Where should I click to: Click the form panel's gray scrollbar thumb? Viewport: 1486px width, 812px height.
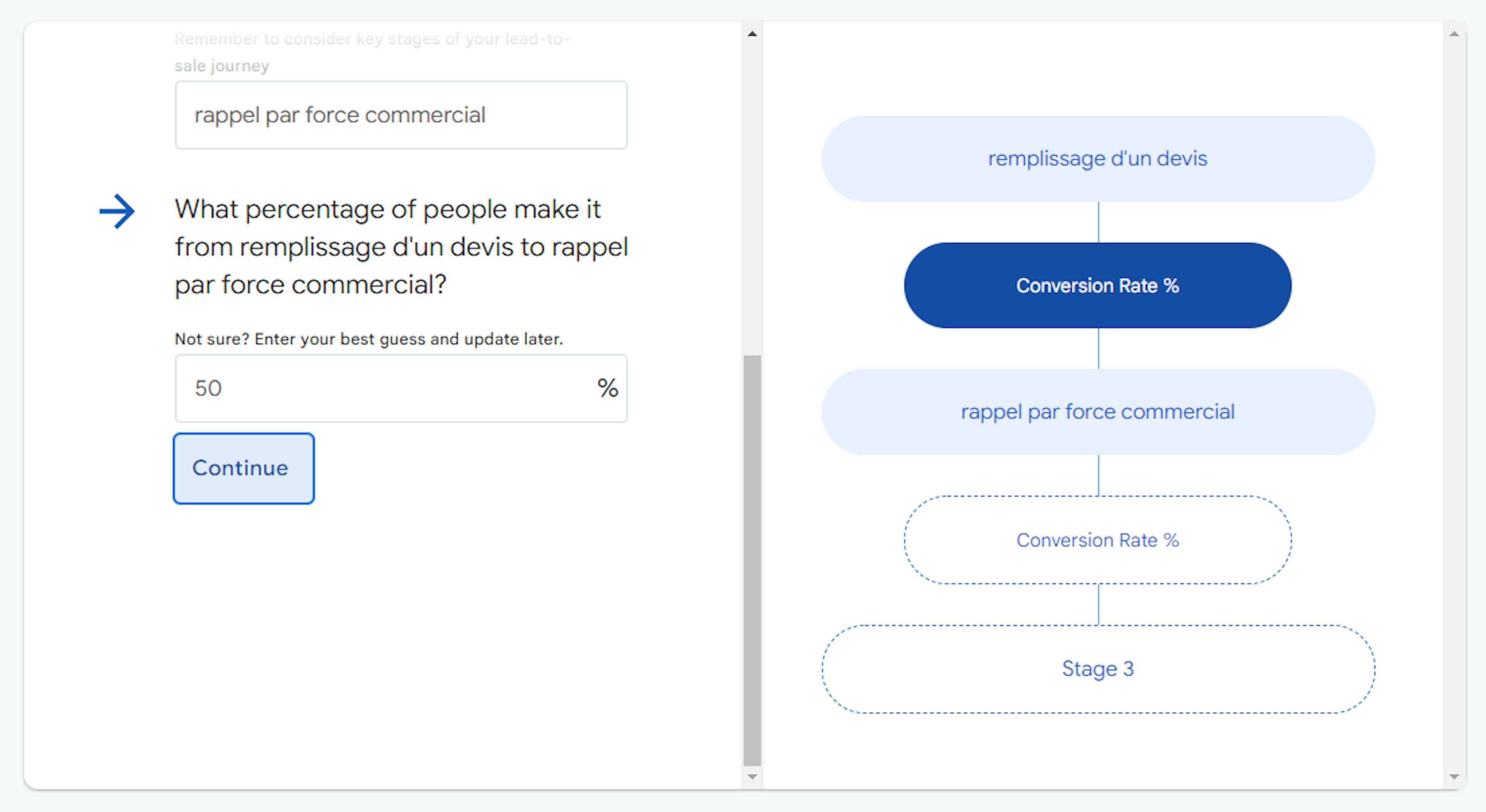pyautogui.click(x=752, y=559)
